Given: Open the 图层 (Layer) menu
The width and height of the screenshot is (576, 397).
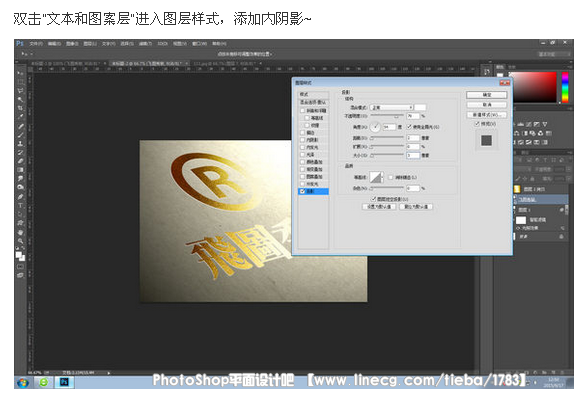Looking at the screenshot, I should pos(90,44).
